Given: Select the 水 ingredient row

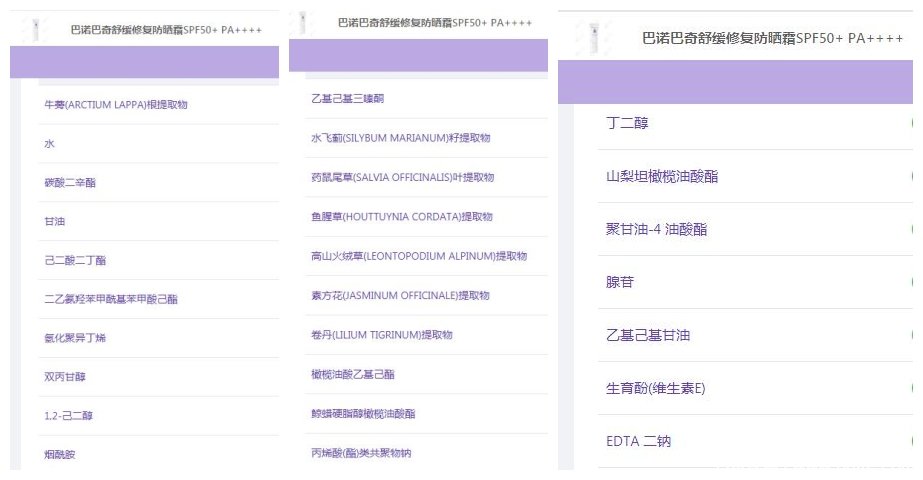Looking at the screenshot, I should pos(50,144).
